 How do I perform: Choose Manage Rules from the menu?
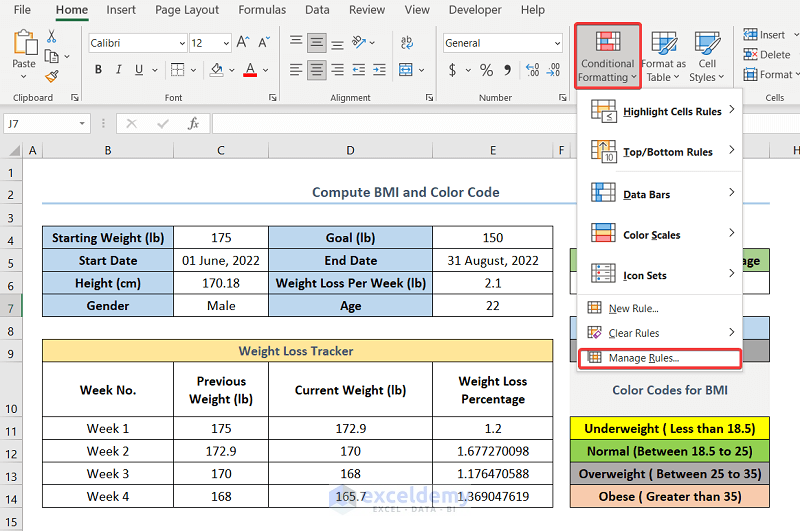point(643,358)
